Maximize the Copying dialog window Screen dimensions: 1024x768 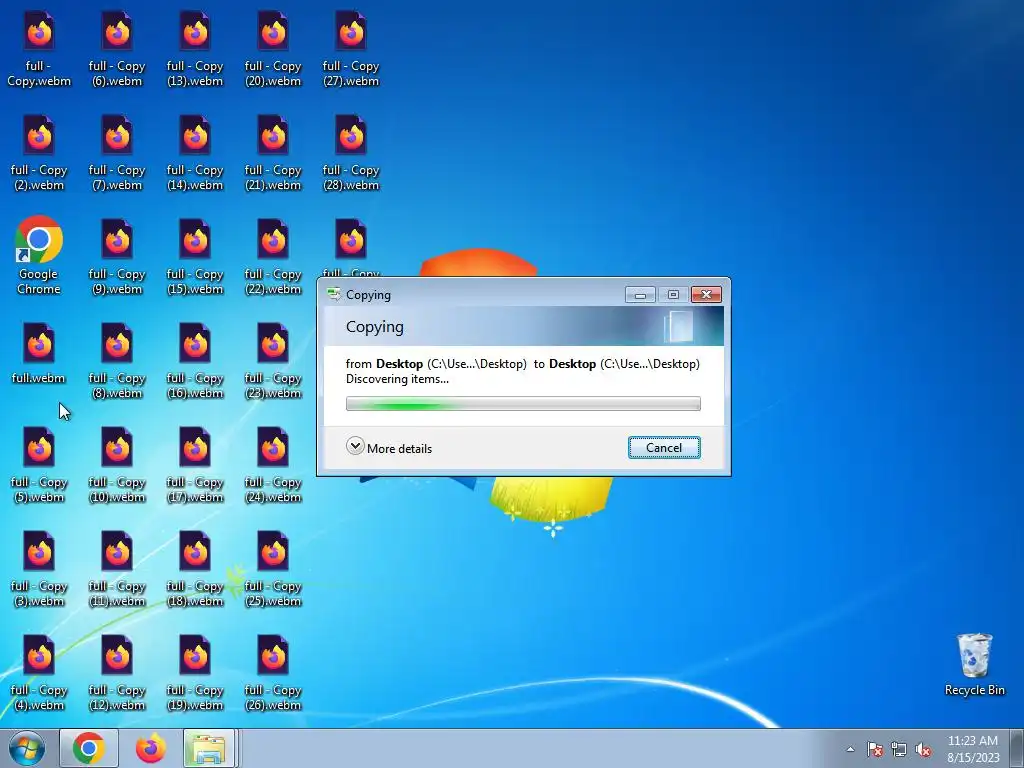673,295
